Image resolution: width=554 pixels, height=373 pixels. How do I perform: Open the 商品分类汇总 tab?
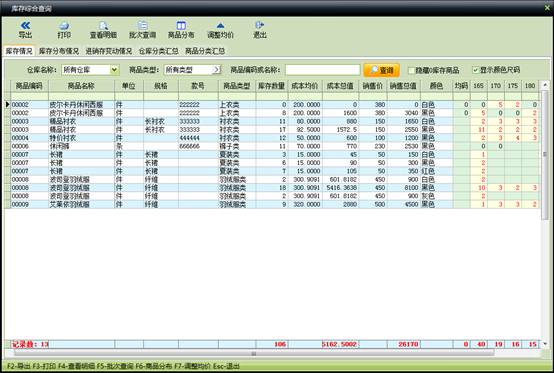coord(205,51)
